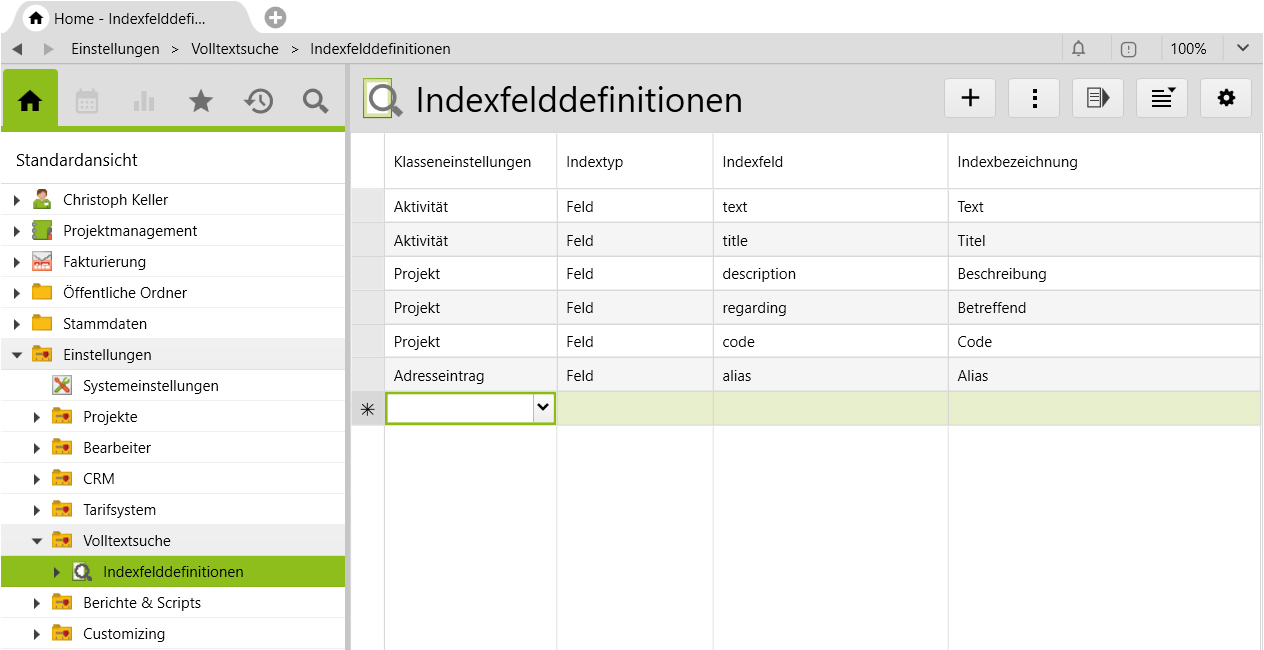Open the history clock icon tab
The width and height of the screenshot is (1264, 650).
pyautogui.click(x=258, y=101)
